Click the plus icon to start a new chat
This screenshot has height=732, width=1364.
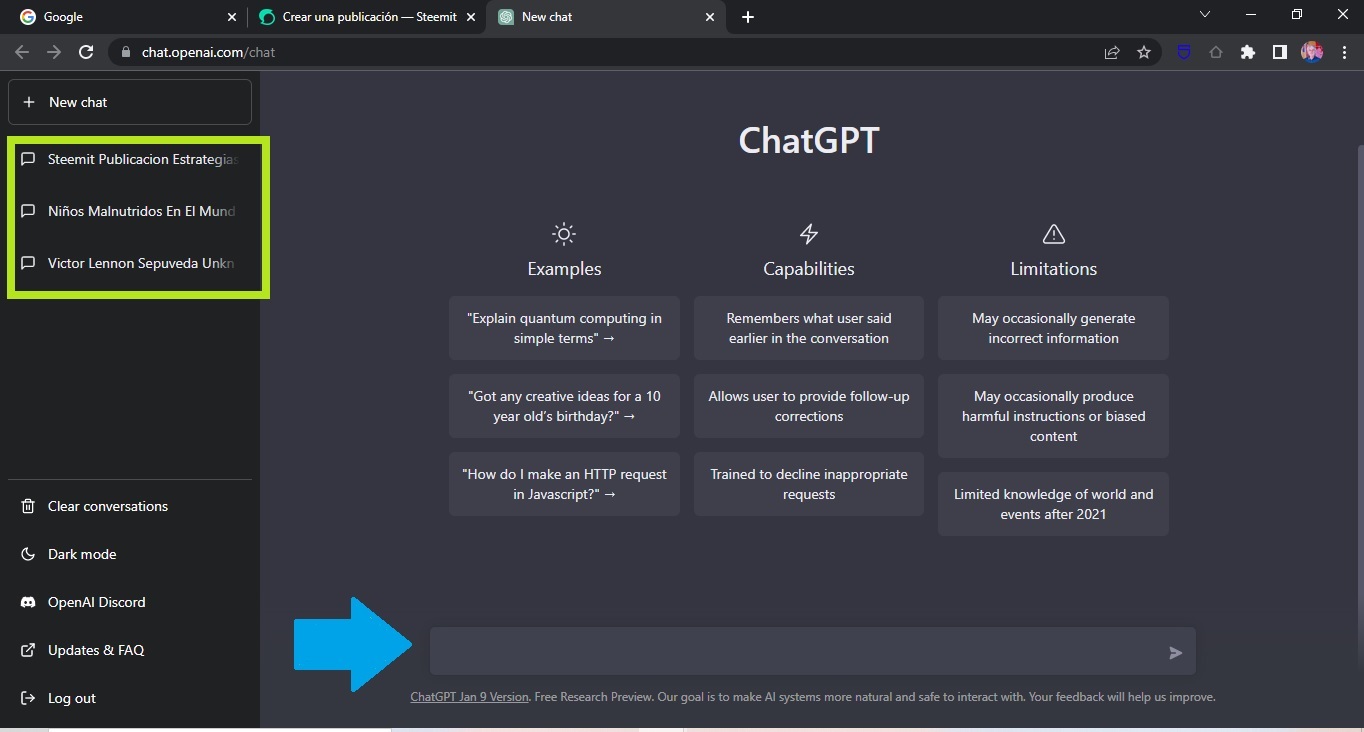click(x=28, y=102)
